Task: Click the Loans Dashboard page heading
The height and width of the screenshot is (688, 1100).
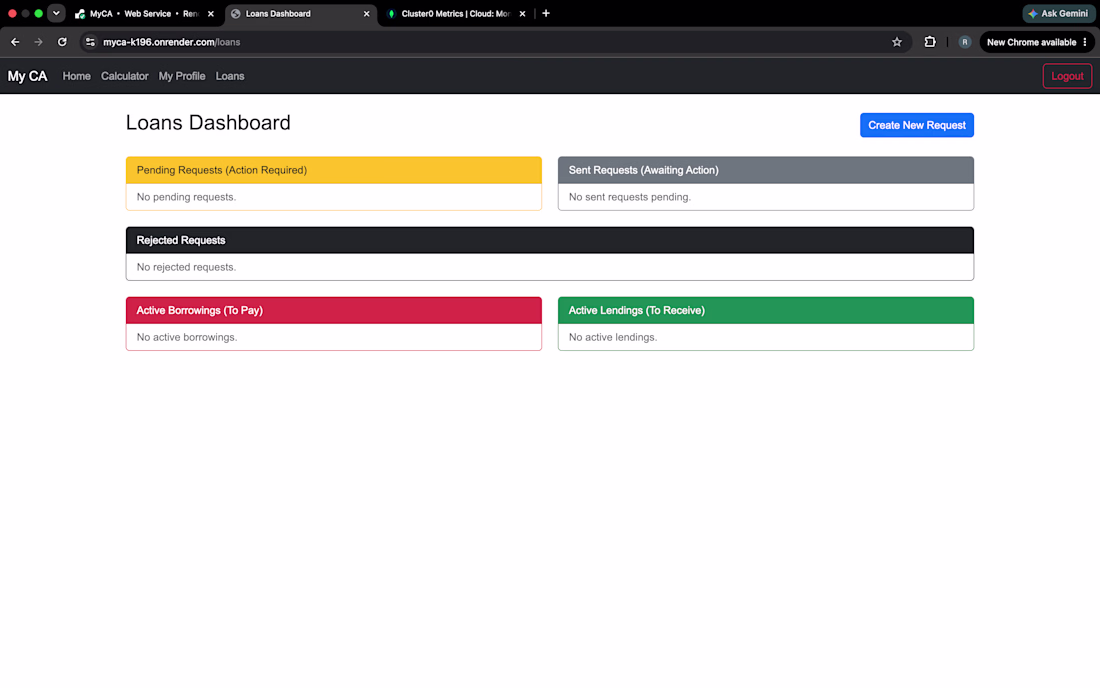Action: click(208, 123)
